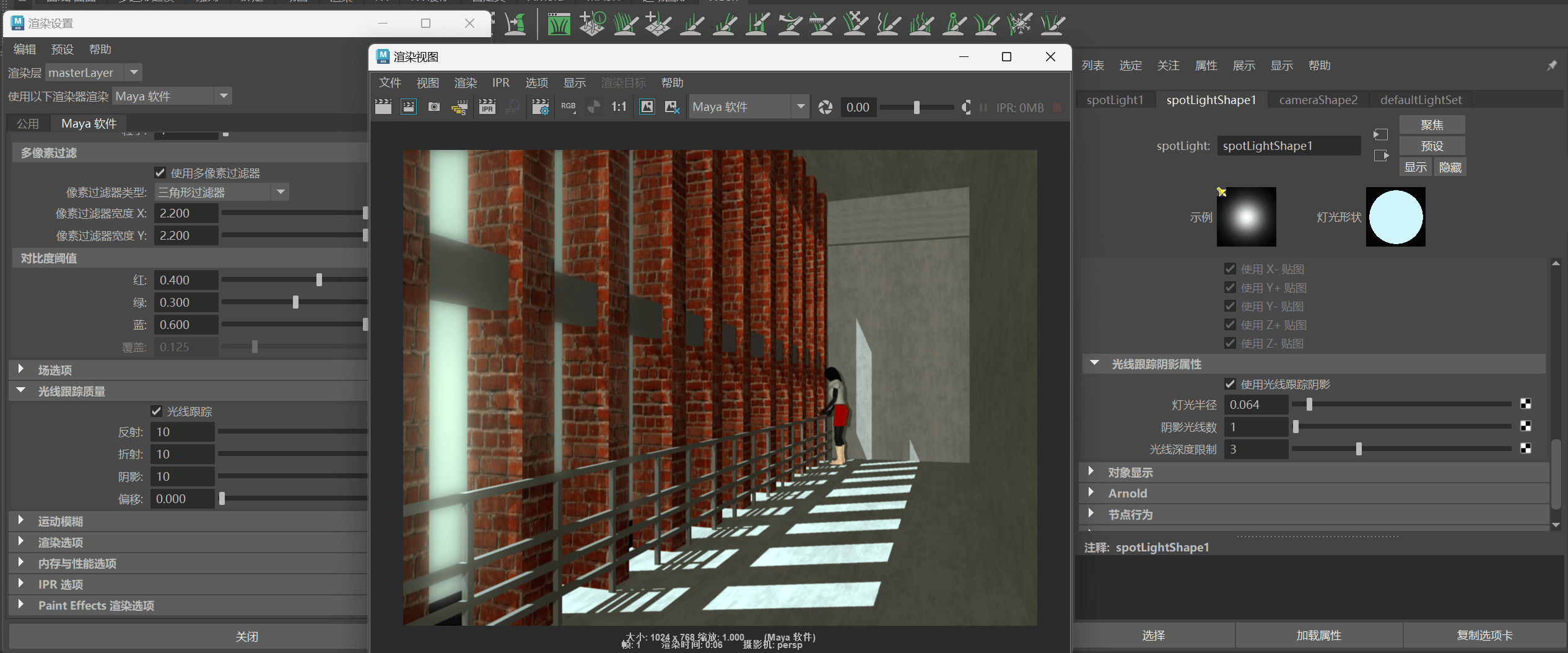Click the IPR render clapperboard icon
The width and height of the screenshot is (1568, 653).
[487, 107]
